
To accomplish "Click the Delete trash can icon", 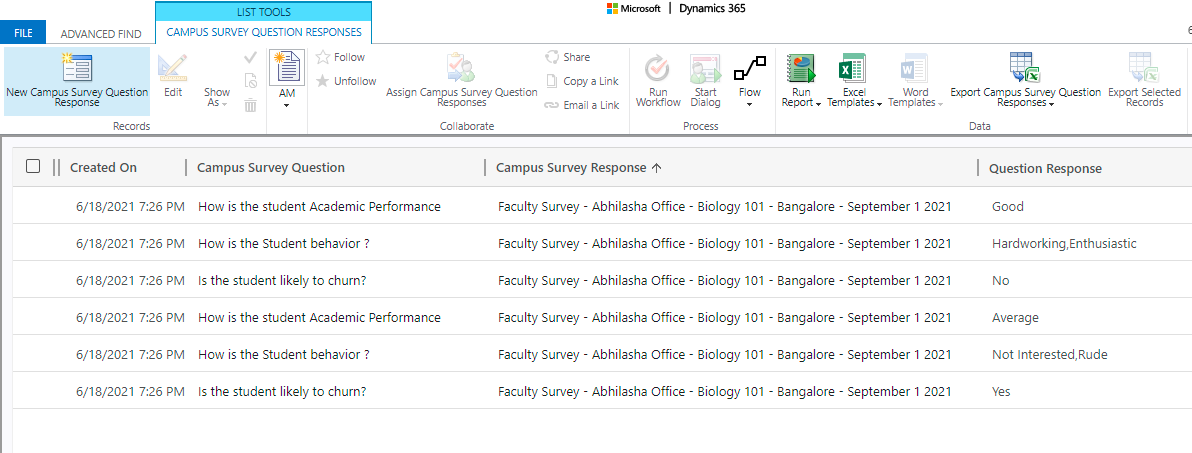I will [x=251, y=105].
